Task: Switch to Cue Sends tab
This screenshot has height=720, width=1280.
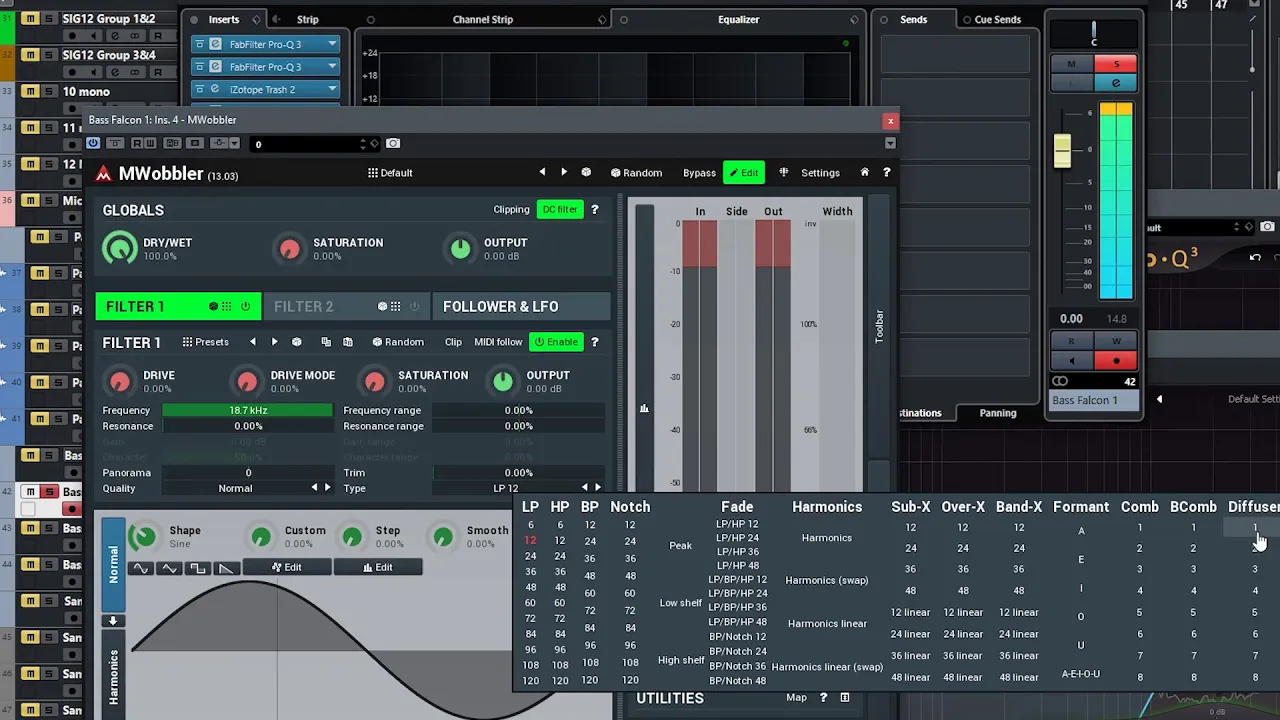Action: coord(997,19)
